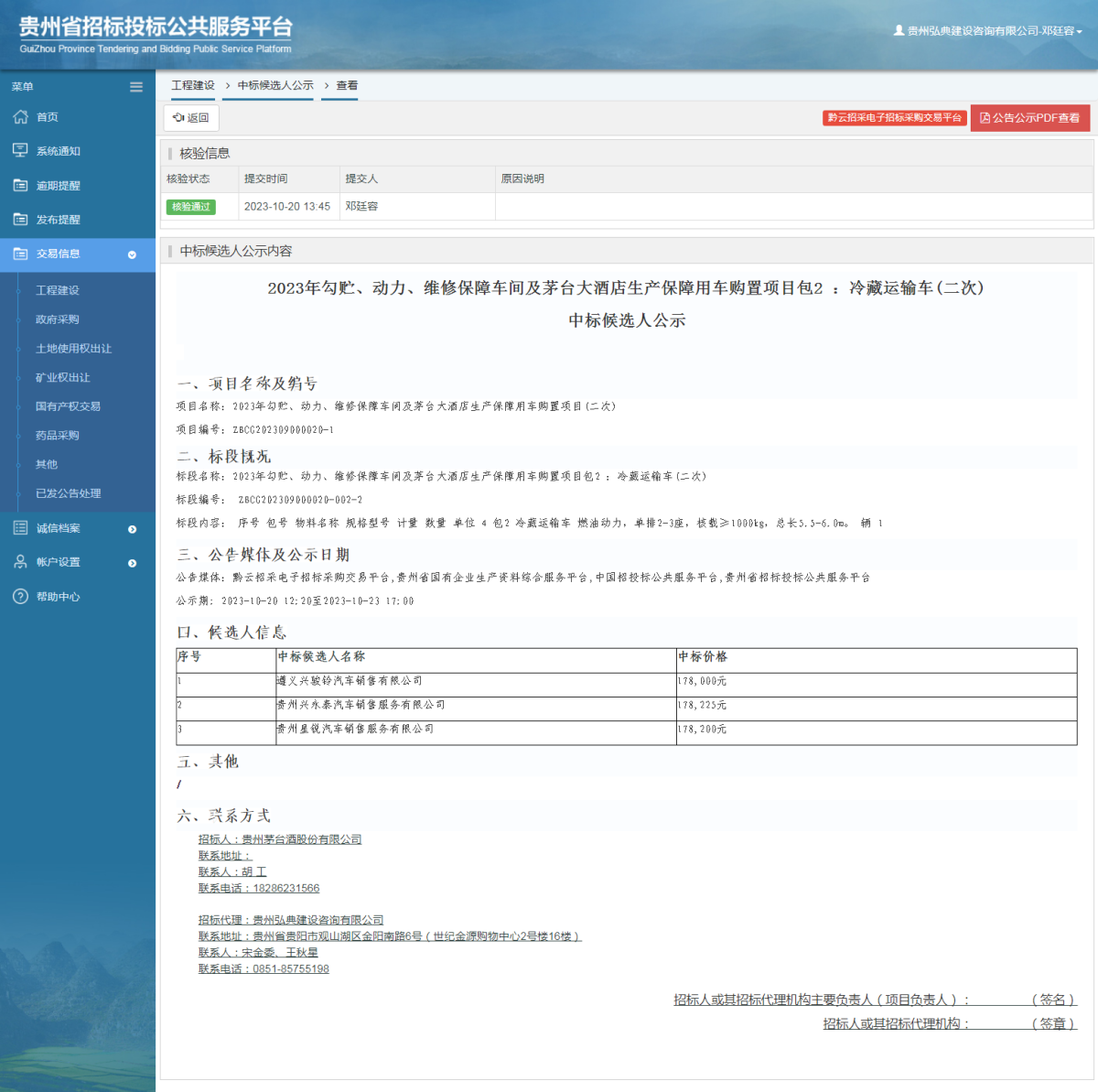Open 已发公告处理 submenu item

(68, 493)
